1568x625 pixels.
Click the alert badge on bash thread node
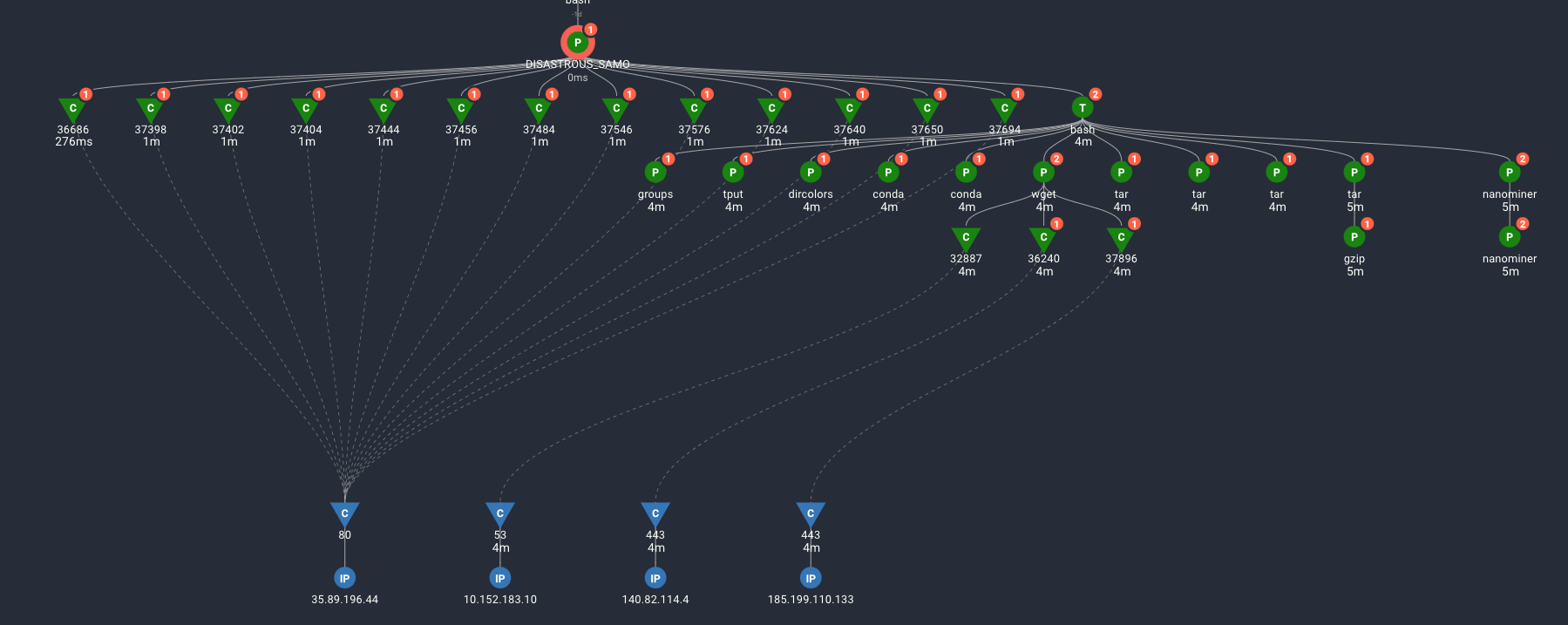tap(1096, 94)
